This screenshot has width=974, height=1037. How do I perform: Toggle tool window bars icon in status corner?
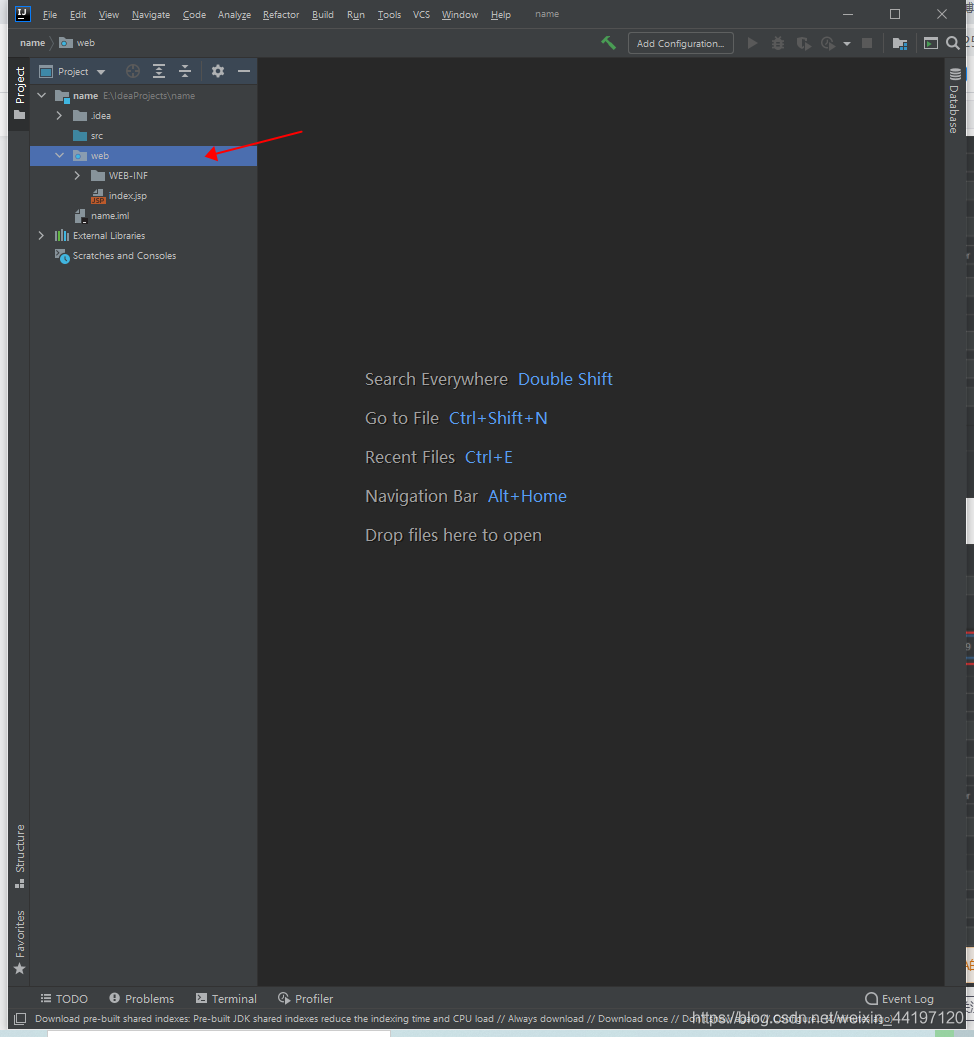tap(20, 1019)
